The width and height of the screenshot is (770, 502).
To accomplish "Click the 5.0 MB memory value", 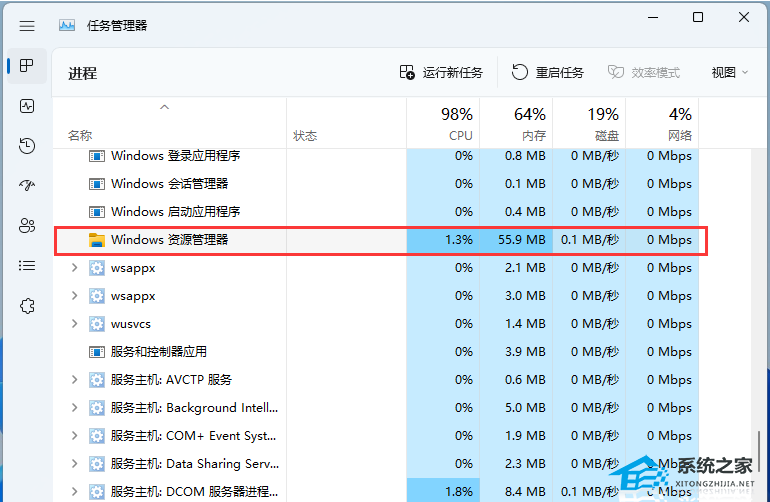I will pos(525,408).
